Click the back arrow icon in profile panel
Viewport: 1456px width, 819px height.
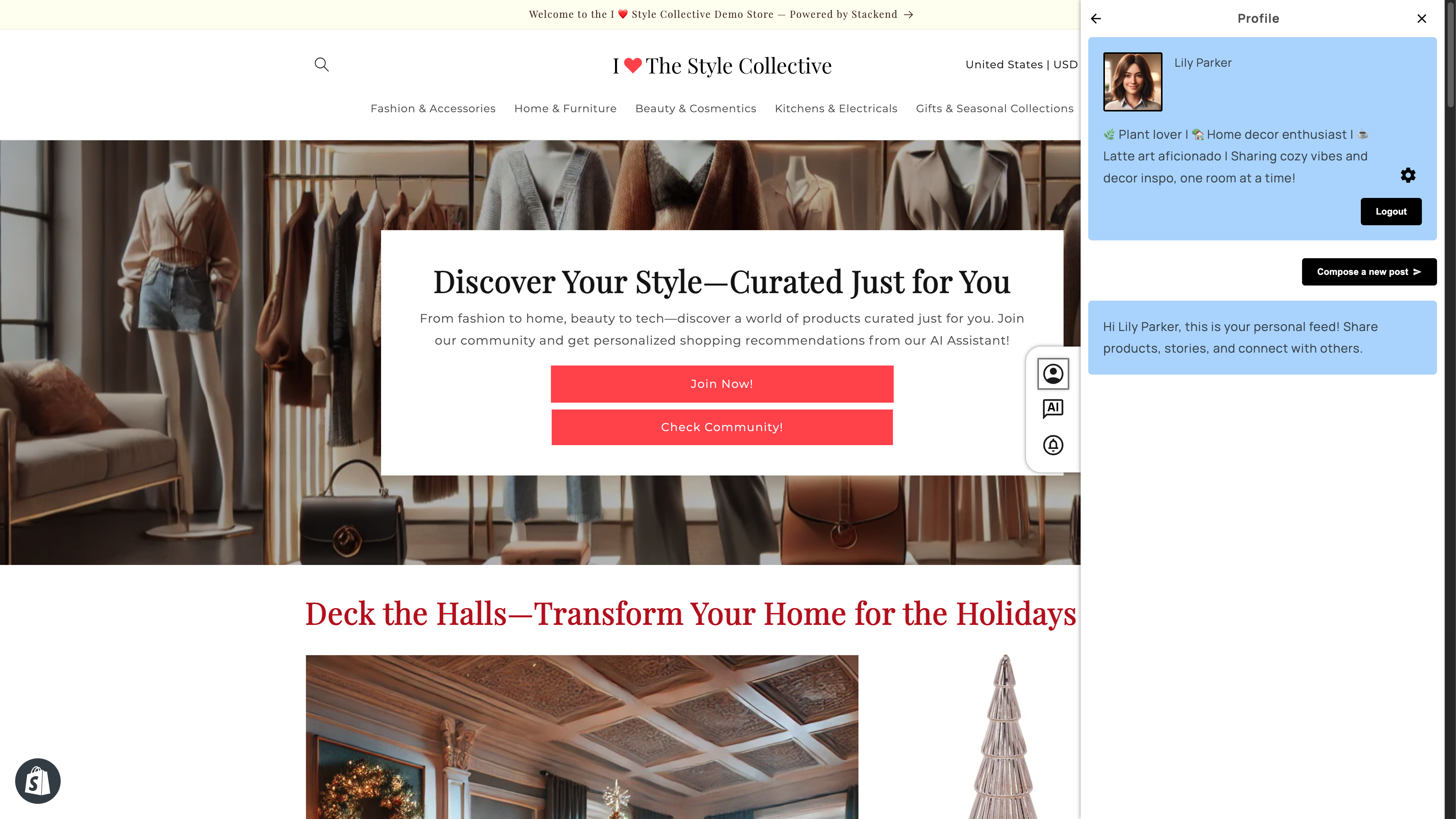(1096, 18)
